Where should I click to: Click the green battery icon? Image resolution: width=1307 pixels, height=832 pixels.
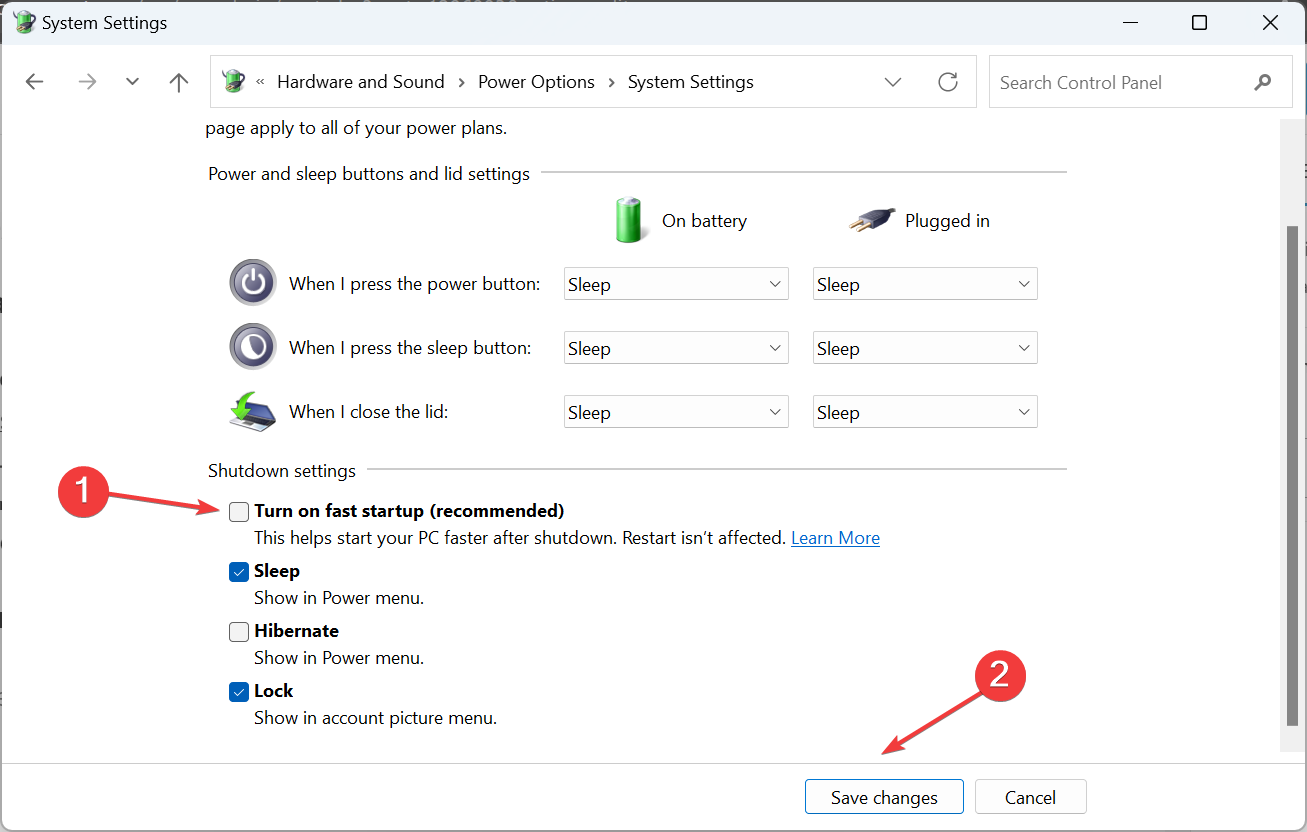point(630,220)
